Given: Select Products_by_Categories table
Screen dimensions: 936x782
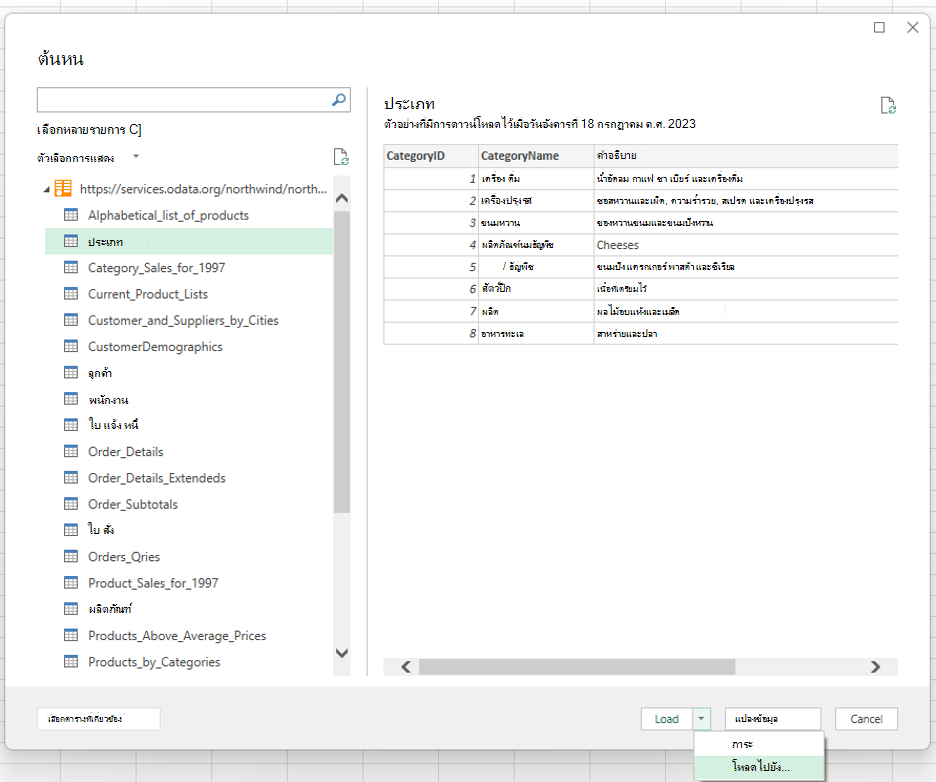Looking at the screenshot, I should [x=154, y=662].
